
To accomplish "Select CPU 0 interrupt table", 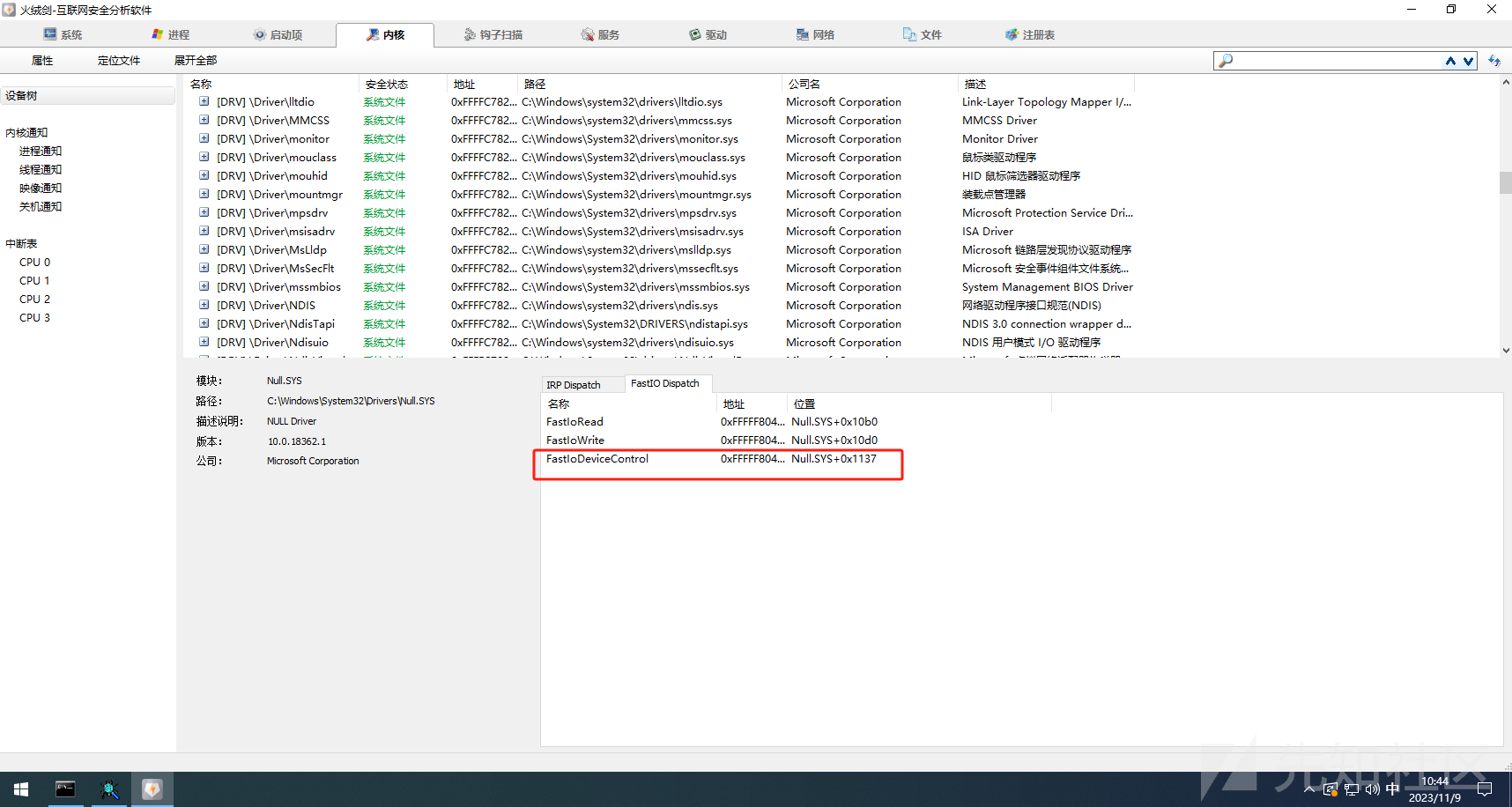I will 34,263.
